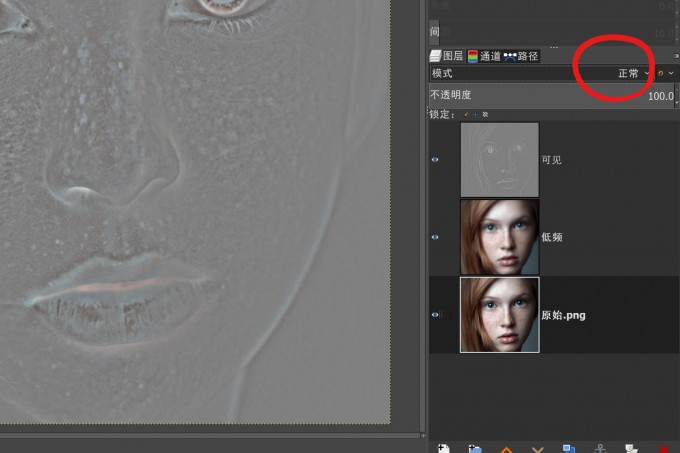Viewport: 680px width, 453px height.
Task: Open the 模式 blend mode dropdown showing 正常
Action: click(541, 73)
